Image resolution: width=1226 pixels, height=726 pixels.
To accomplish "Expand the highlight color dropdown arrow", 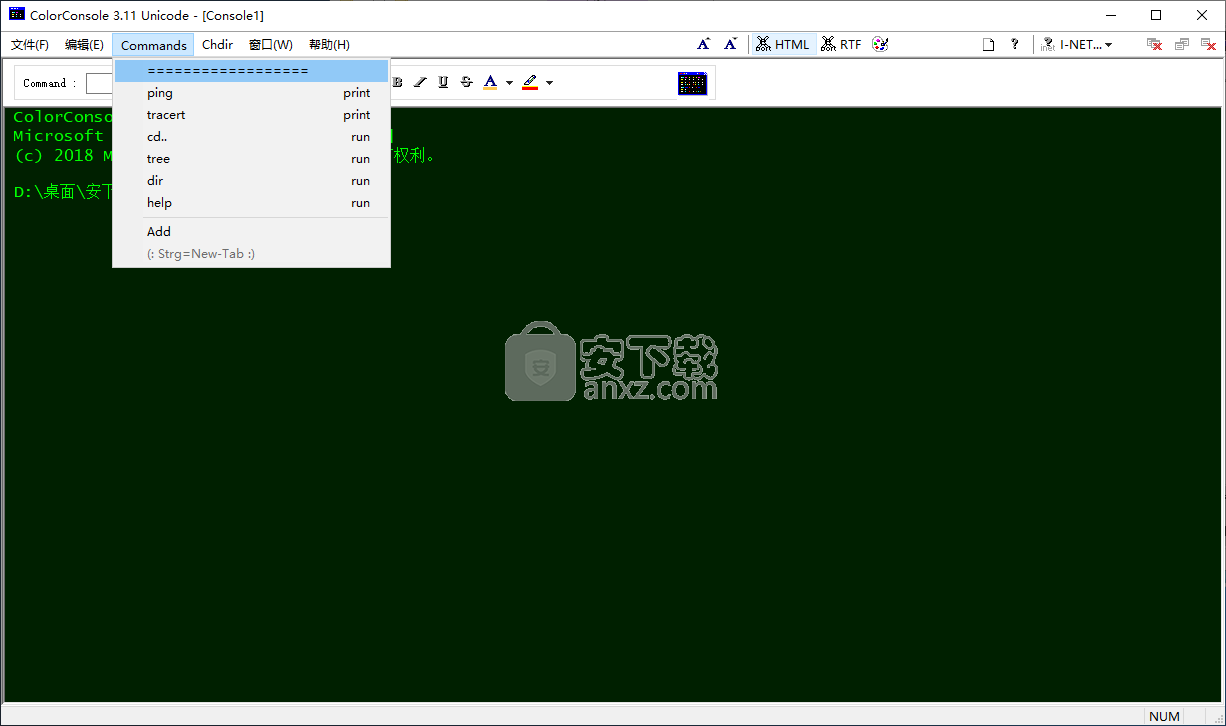I will click(549, 83).
